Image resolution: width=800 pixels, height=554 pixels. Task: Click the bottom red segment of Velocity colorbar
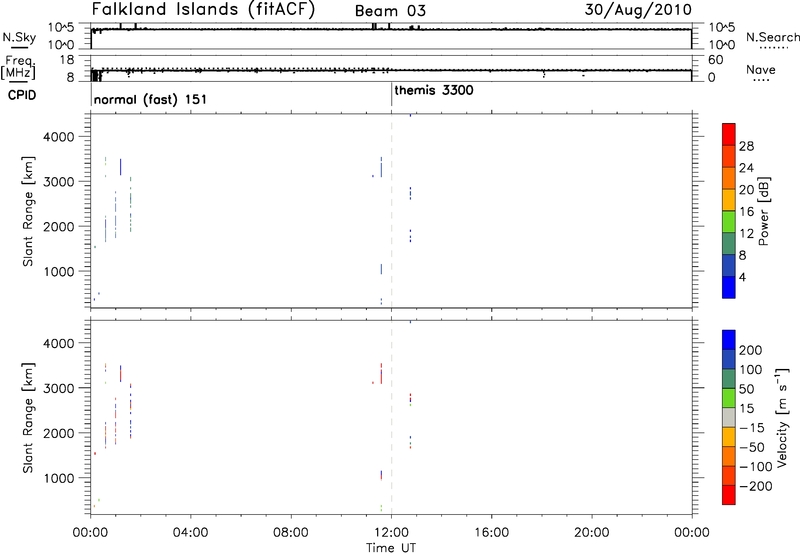(x=729, y=495)
